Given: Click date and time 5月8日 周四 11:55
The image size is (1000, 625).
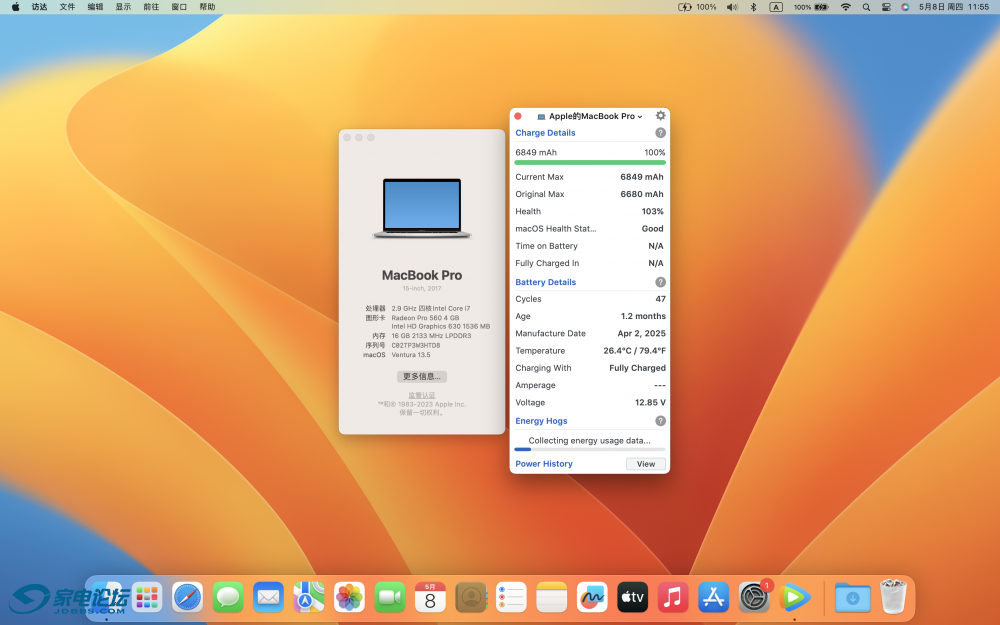Looking at the screenshot, I should point(953,7).
